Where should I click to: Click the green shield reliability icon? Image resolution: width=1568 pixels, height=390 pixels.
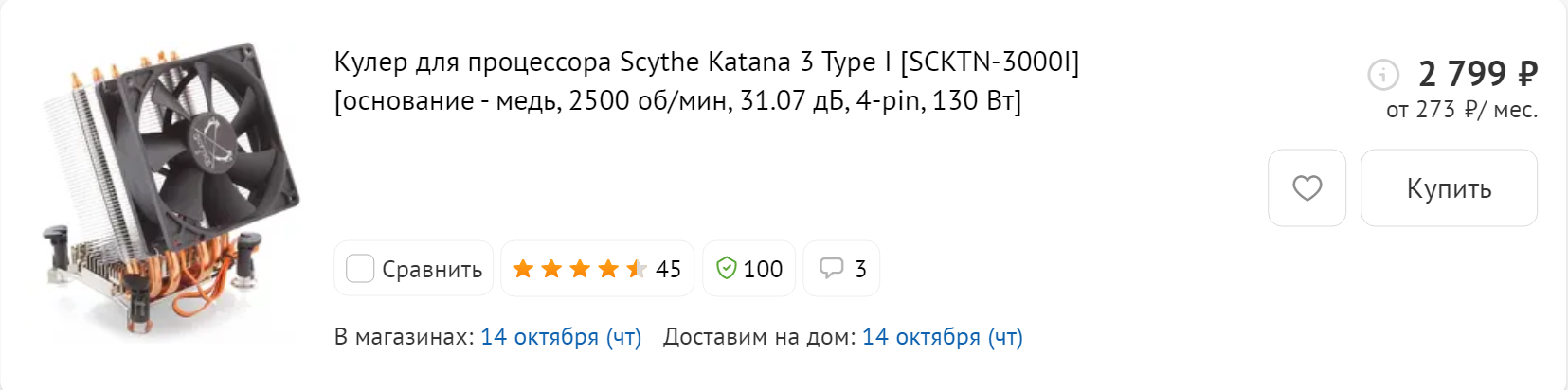tap(726, 269)
